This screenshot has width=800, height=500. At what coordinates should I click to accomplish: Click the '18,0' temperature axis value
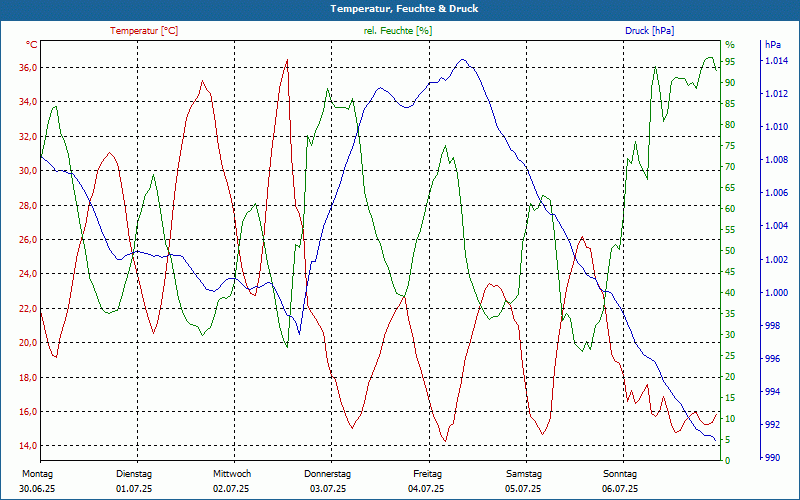point(28,378)
